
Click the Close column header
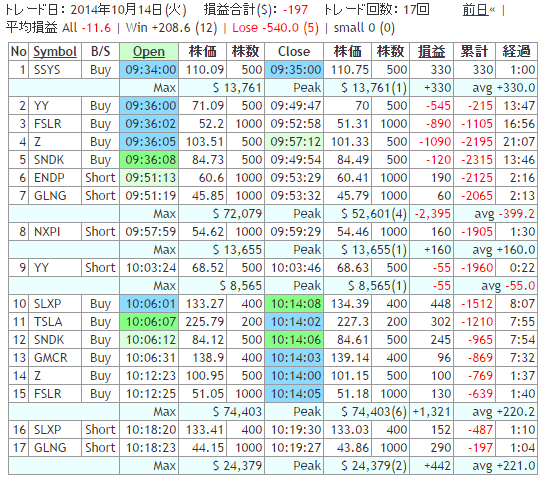(294, 51)
